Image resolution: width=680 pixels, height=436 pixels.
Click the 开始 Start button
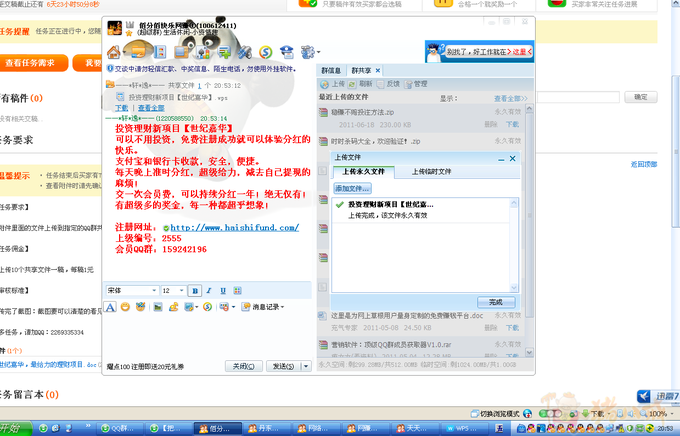click(15, 428)
